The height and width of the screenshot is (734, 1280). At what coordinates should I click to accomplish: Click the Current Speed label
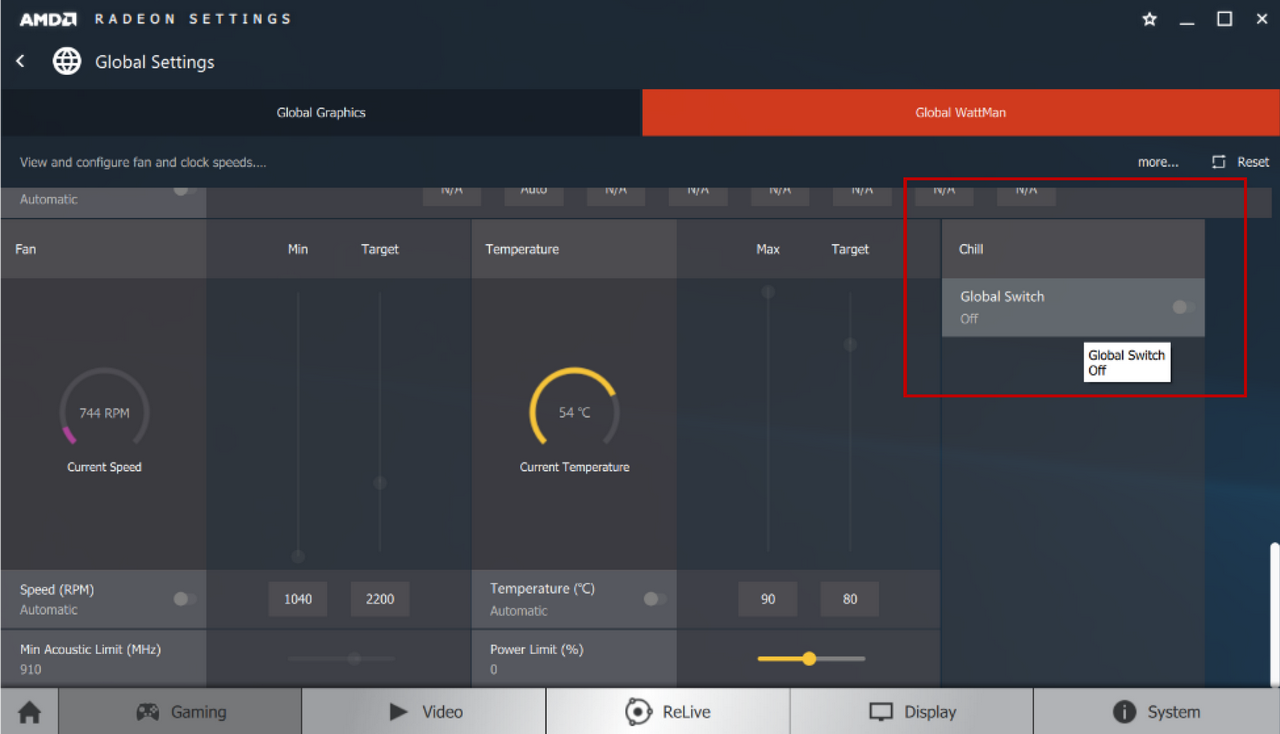104,467
